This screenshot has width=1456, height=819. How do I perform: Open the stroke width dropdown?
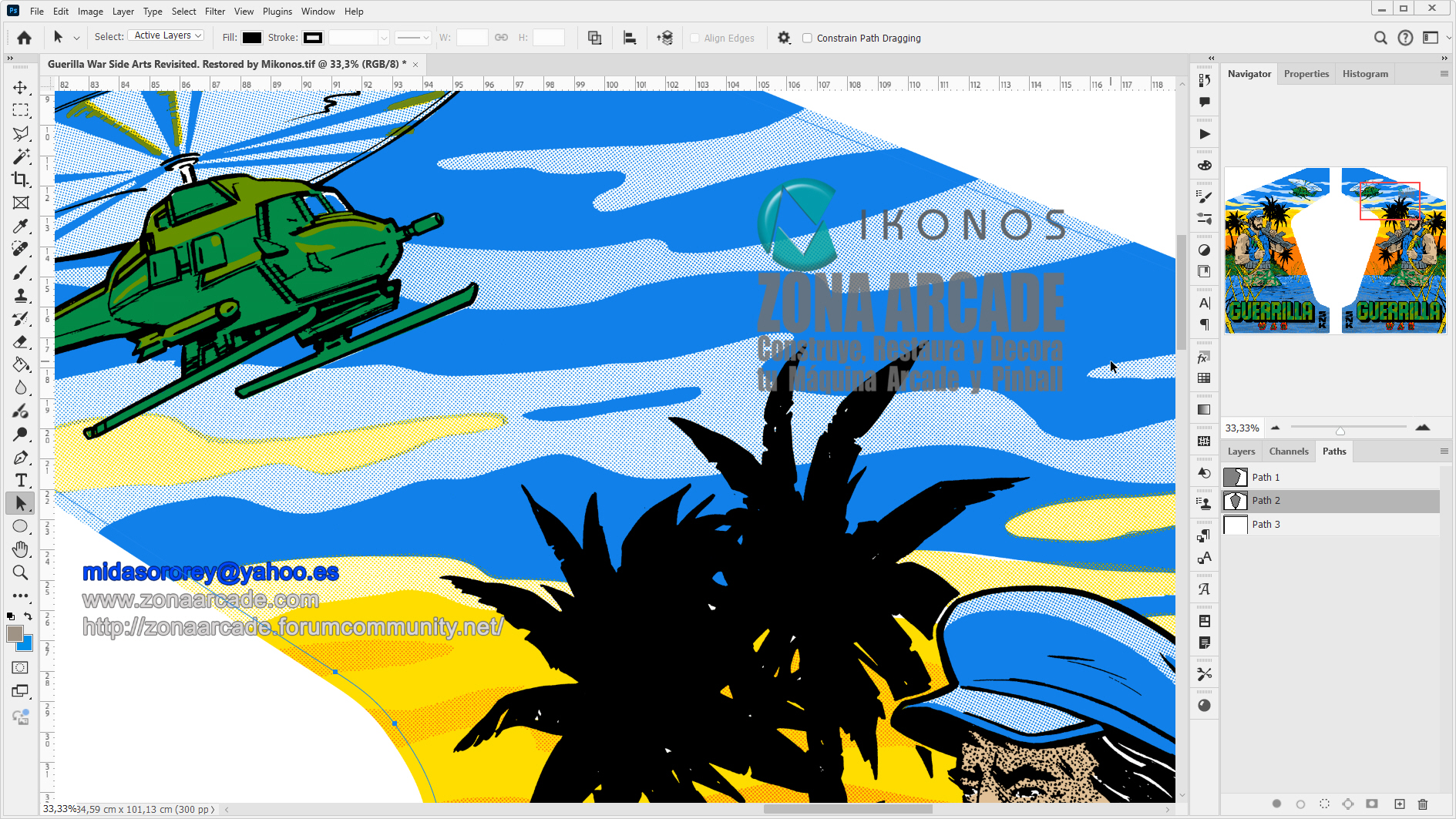click(x=384, y=37)
